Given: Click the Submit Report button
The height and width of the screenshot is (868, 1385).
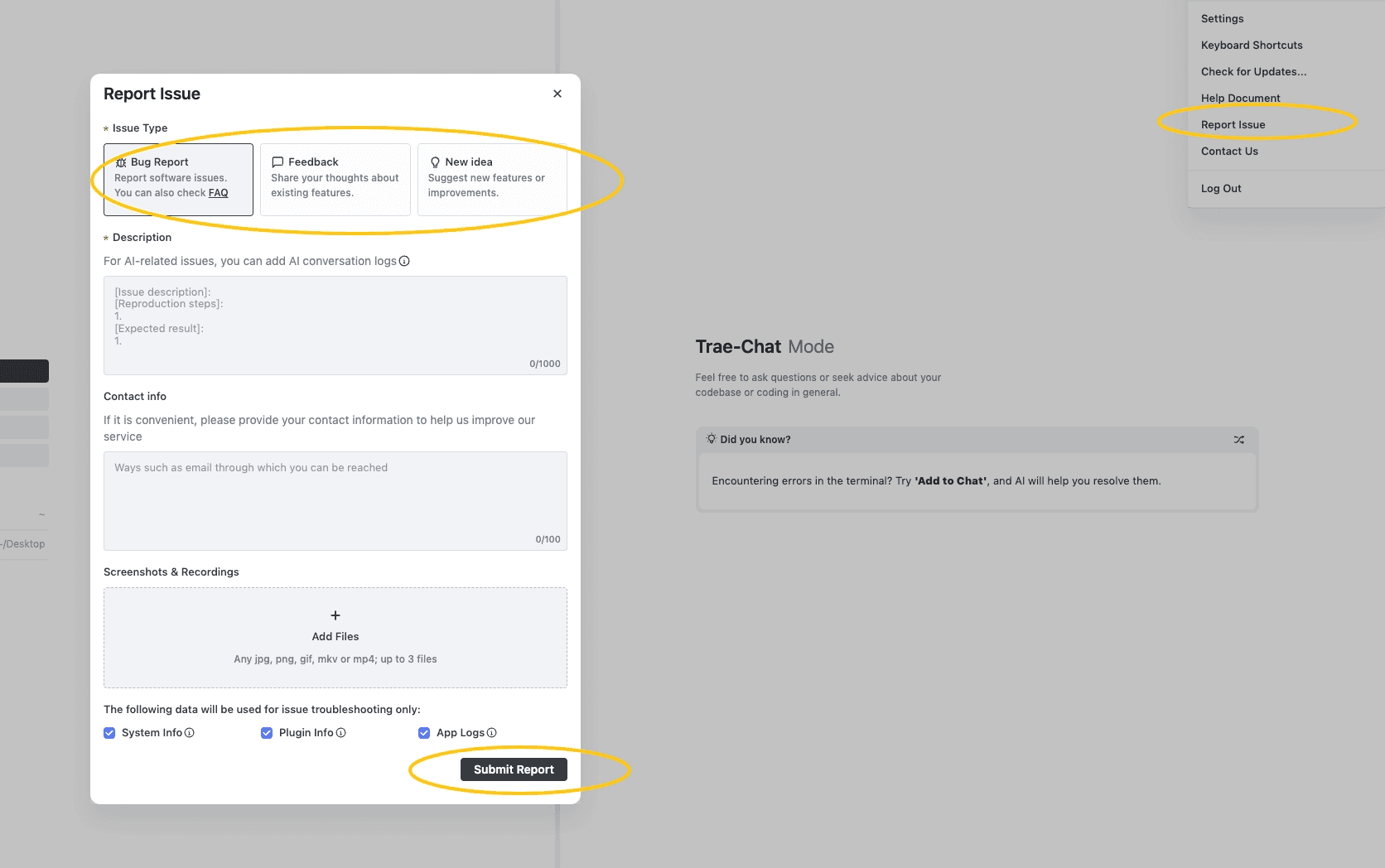Looking at the screenshot, I should coord(514,769).
